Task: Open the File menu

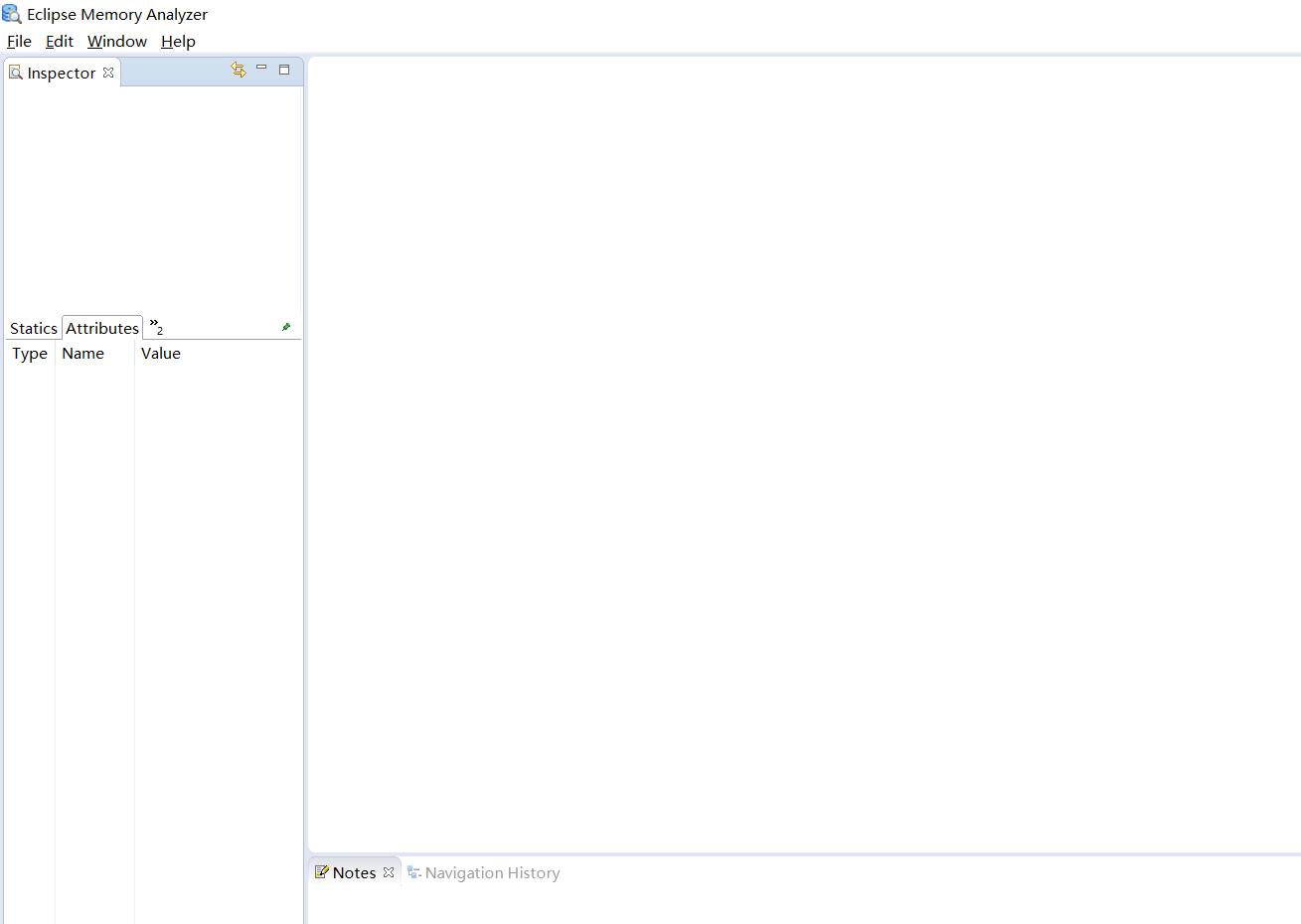Action: click(19, 41)
